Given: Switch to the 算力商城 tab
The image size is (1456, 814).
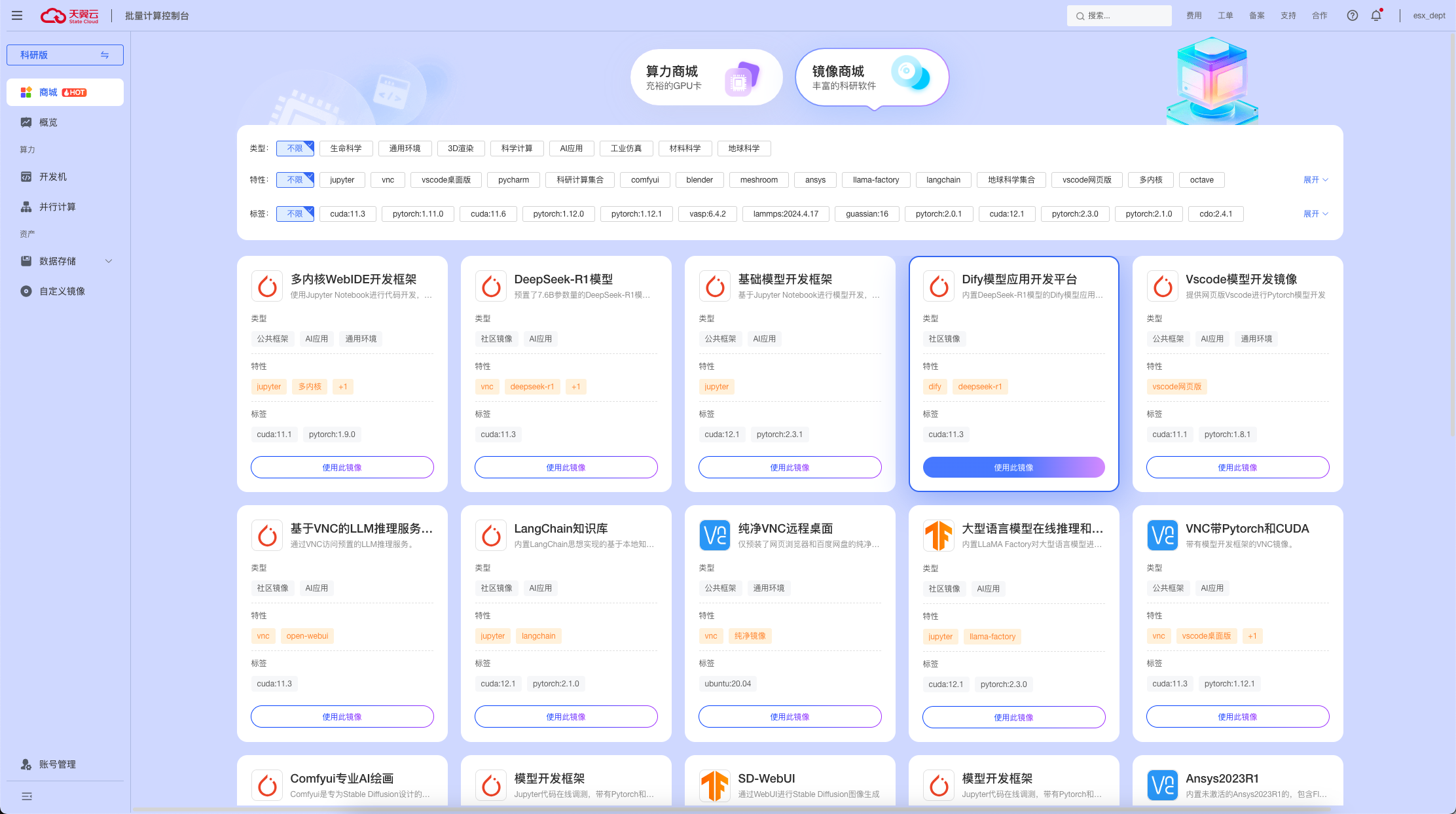Looking at the screenshot, I should pyautogui.click(x=706, y=77).
